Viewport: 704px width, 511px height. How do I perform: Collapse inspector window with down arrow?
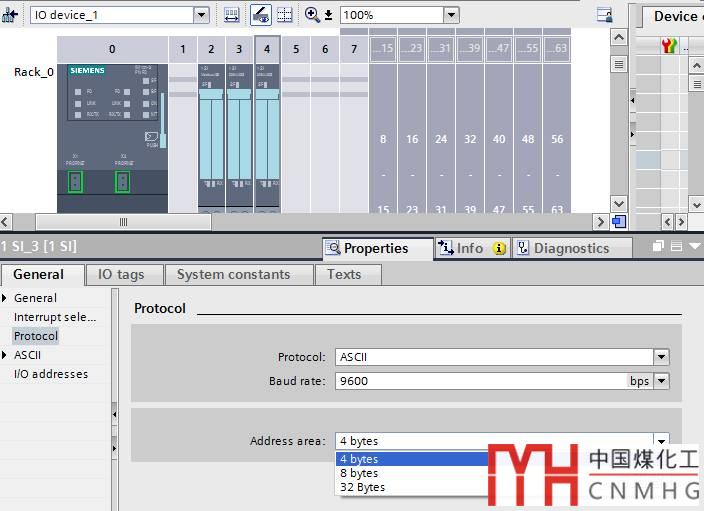tap(695, 246)
